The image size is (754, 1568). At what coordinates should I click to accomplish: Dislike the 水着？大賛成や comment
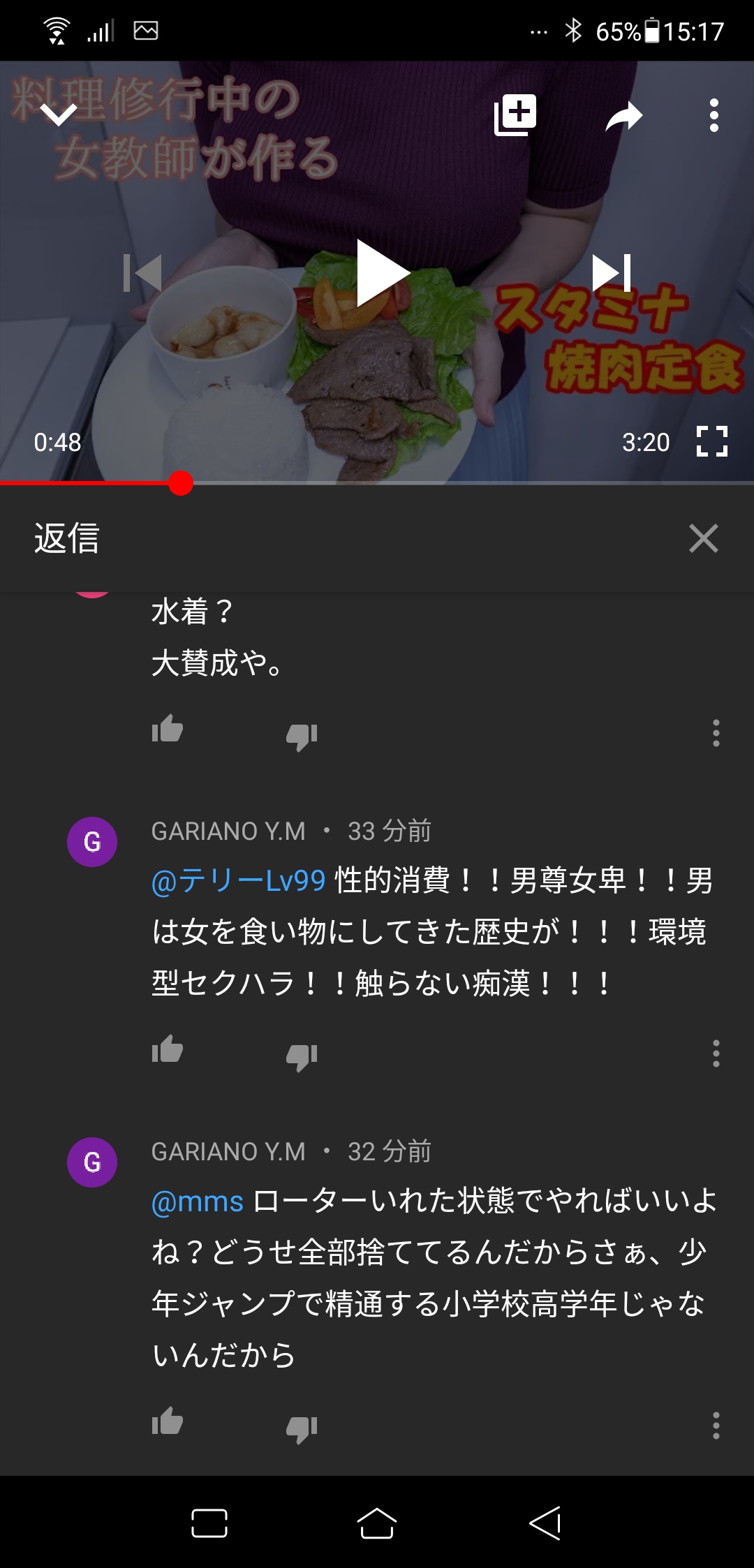coord(302,736)
